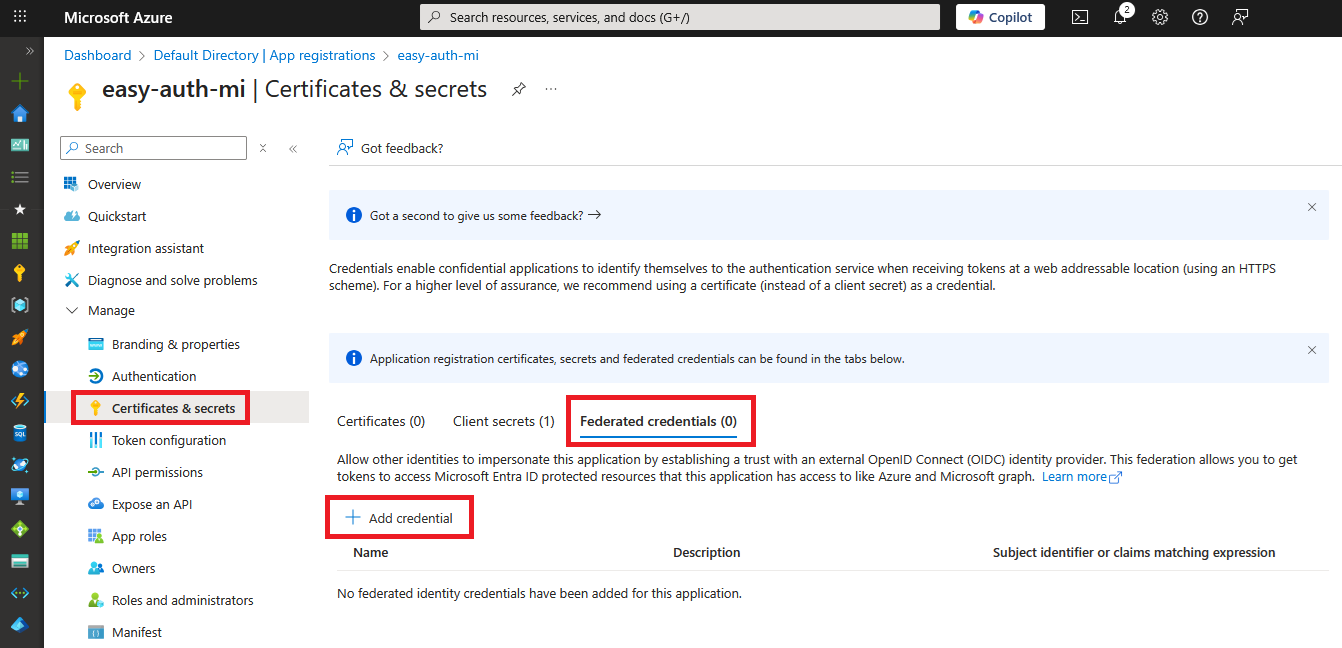Open Cloud Shell from the top bar
This screenshot has width=1342, height=648.
(x=1080, y=17)
